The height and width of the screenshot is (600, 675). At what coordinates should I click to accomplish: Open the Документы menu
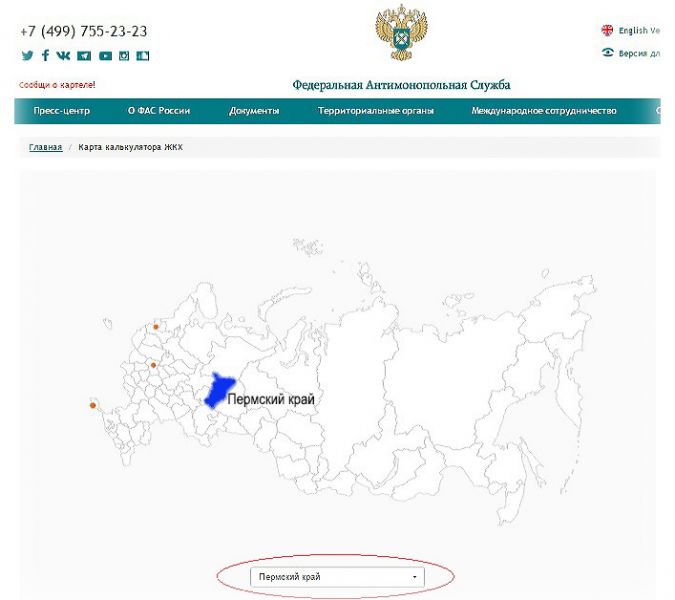(x=254, y=111)
